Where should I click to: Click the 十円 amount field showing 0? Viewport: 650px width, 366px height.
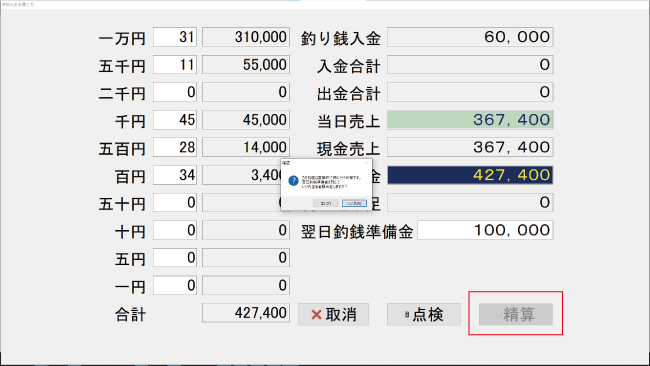tap(246, 230)
